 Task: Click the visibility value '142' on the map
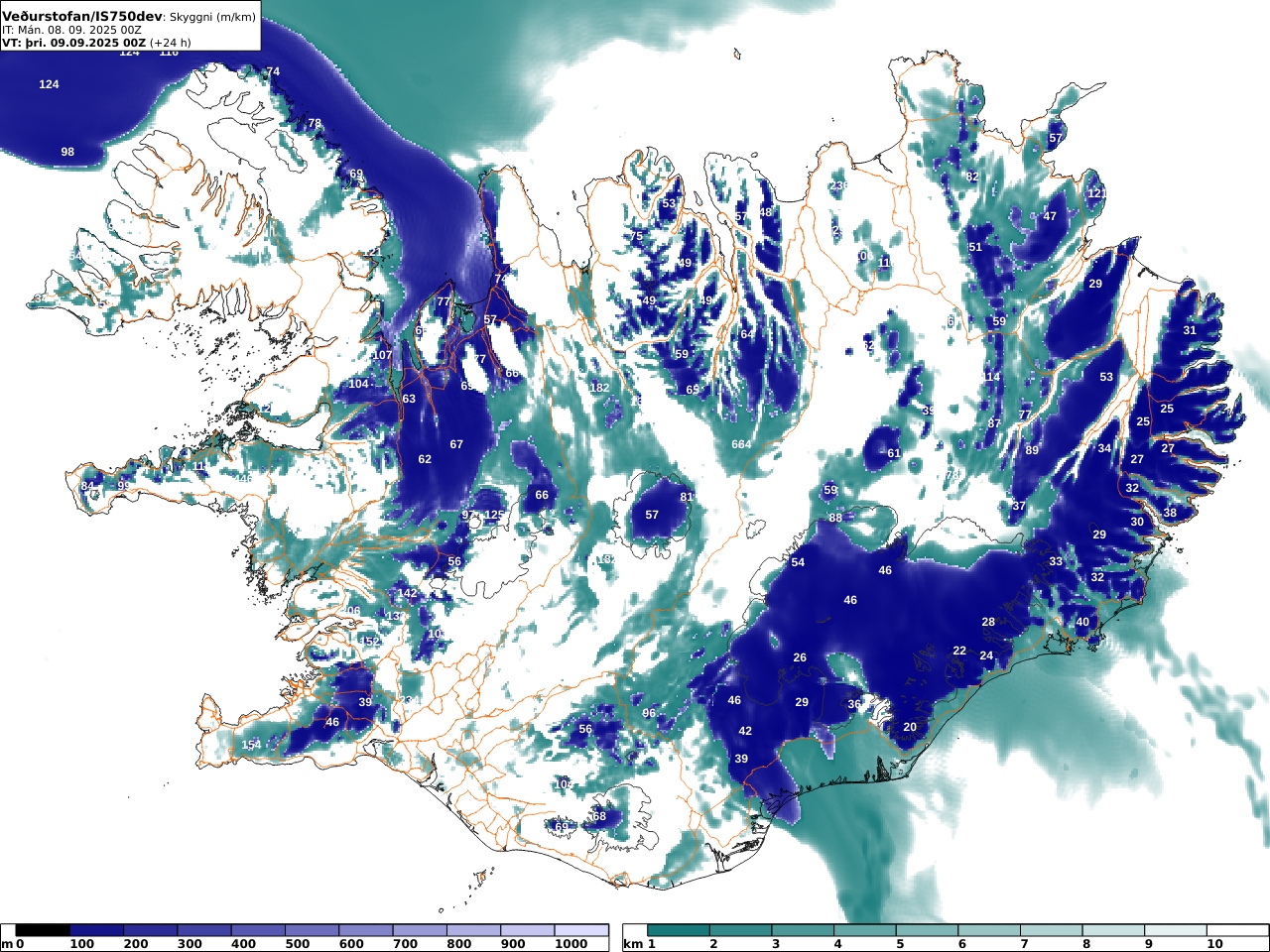408,593
